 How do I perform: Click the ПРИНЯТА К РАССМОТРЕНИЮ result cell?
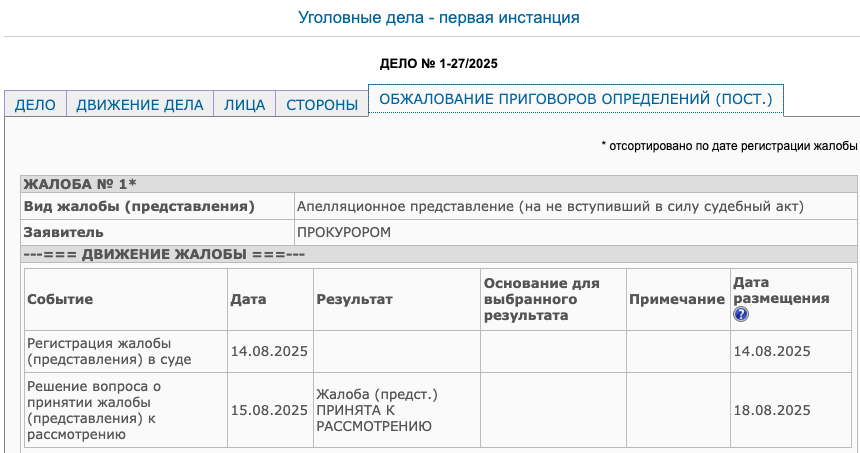[397, 410]
